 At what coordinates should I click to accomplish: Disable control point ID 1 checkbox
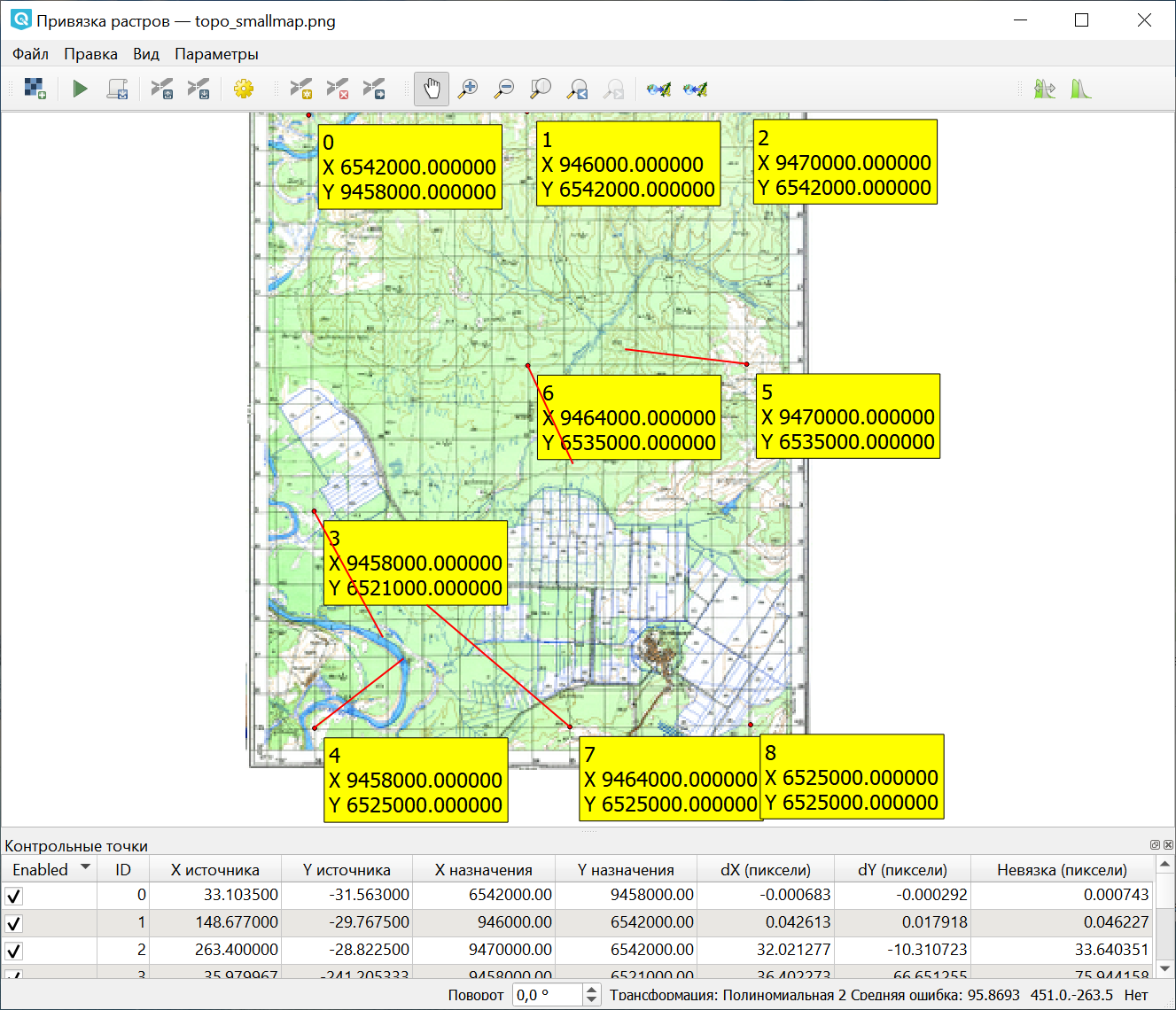pos(14,923)
